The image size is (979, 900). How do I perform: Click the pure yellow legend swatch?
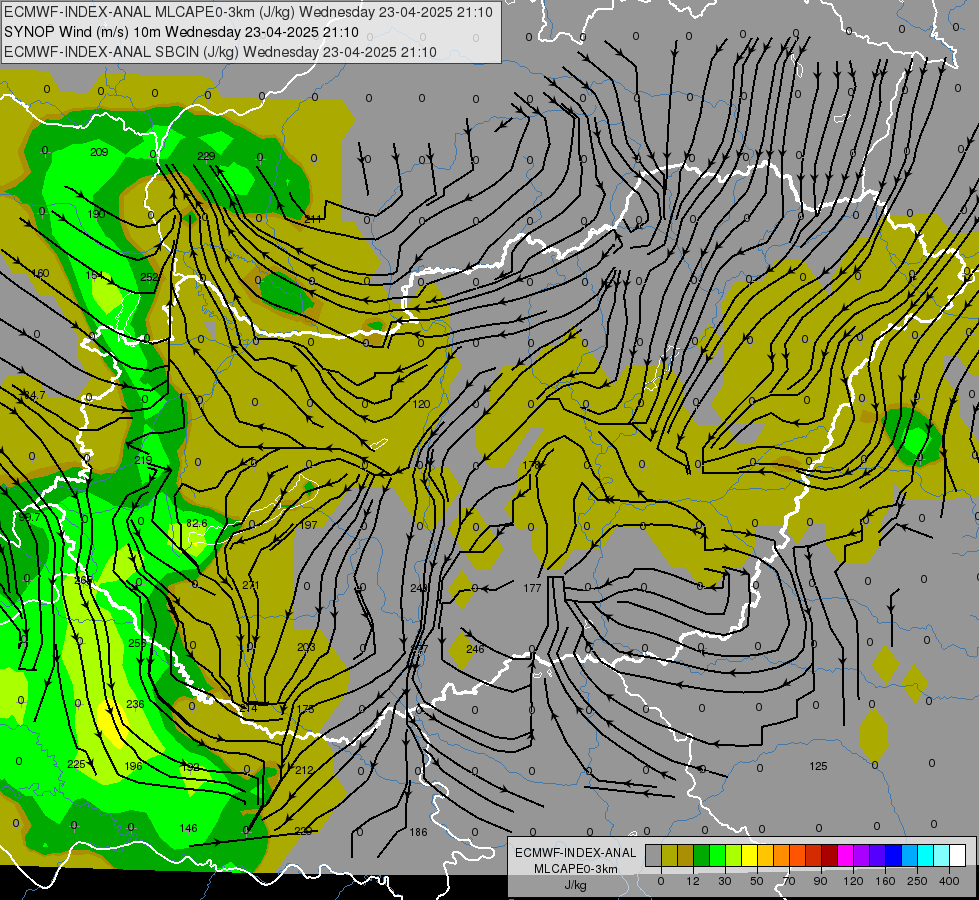click(750, 855)
